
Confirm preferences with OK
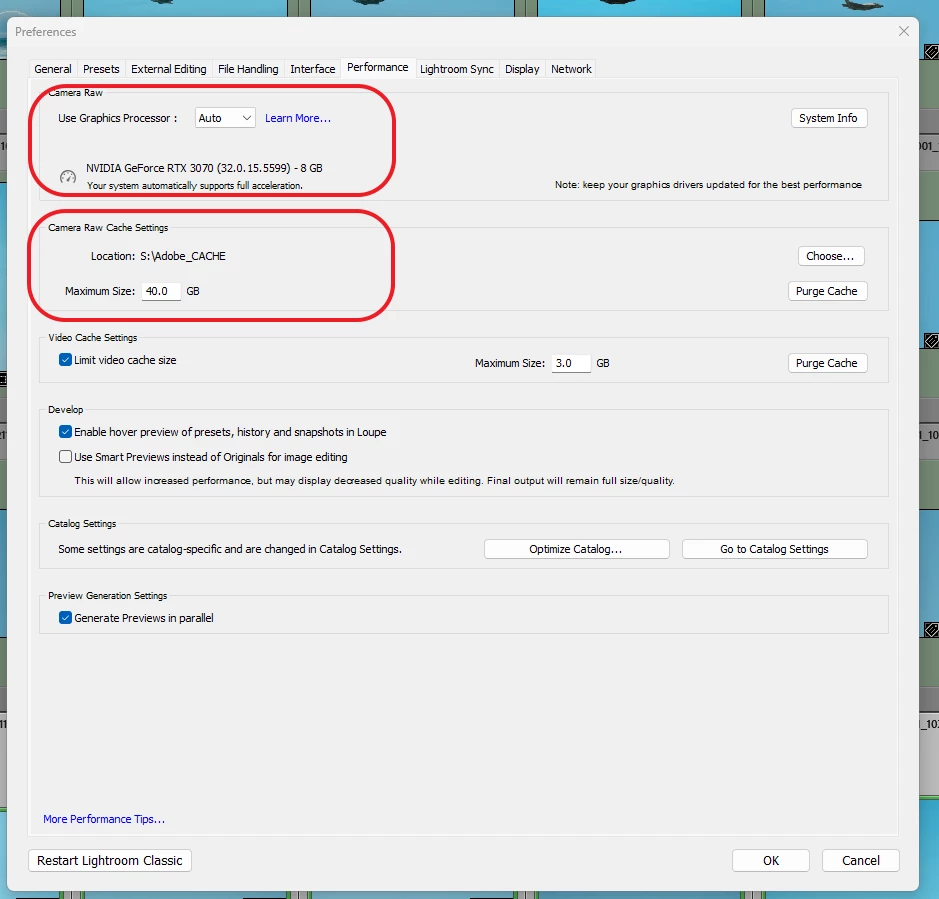[771, 861]
